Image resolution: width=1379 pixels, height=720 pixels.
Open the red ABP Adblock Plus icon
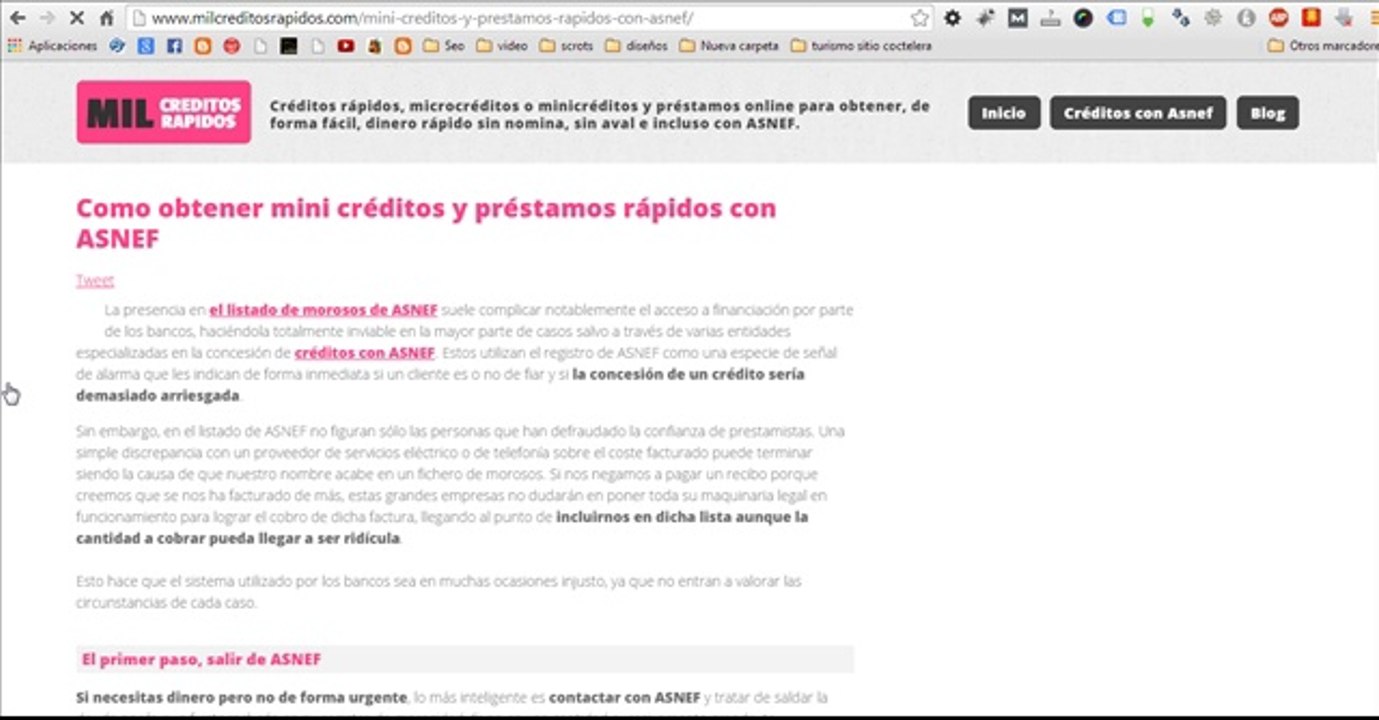1278,17
